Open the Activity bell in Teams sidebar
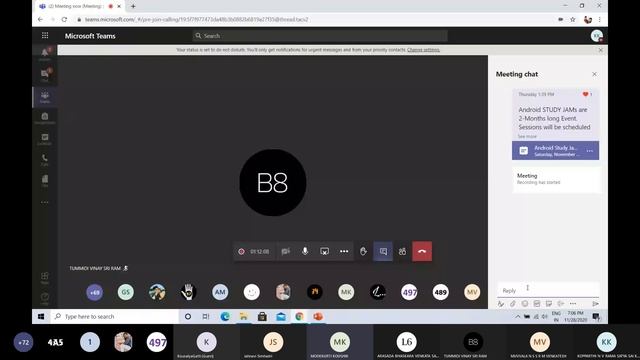 [x=45, y=53]
